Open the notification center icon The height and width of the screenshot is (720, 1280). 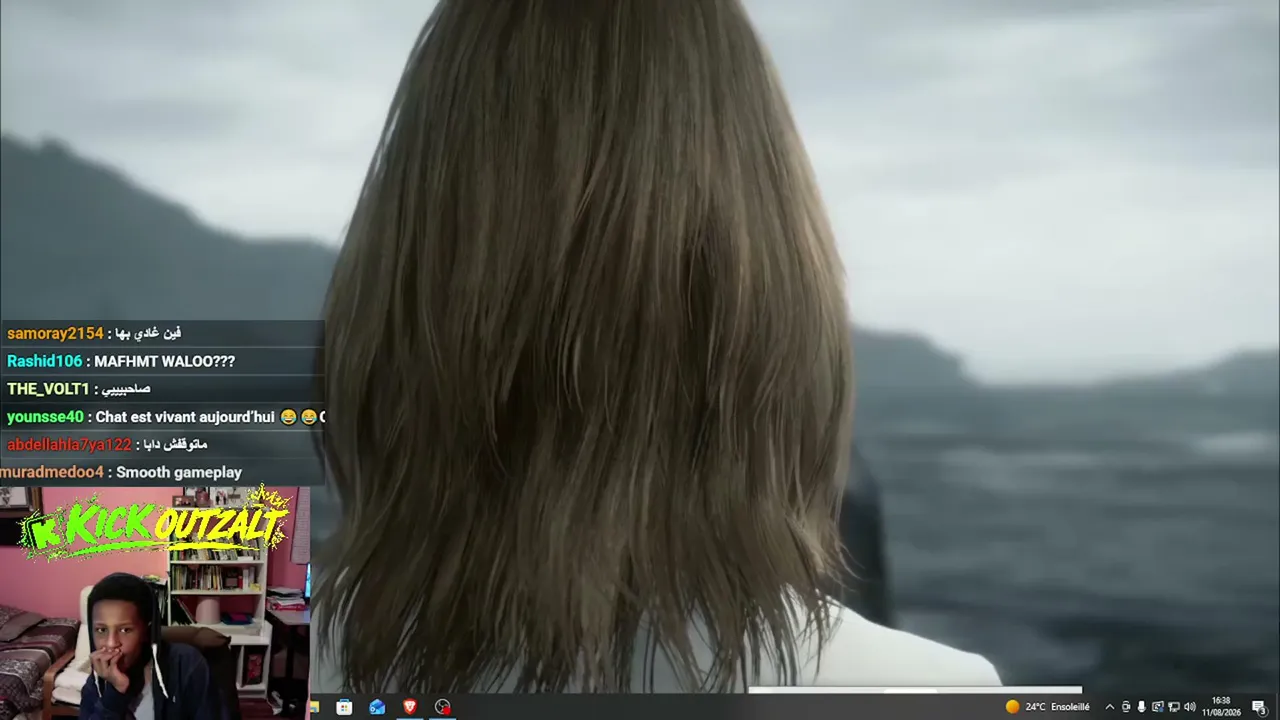point(1259,707)
